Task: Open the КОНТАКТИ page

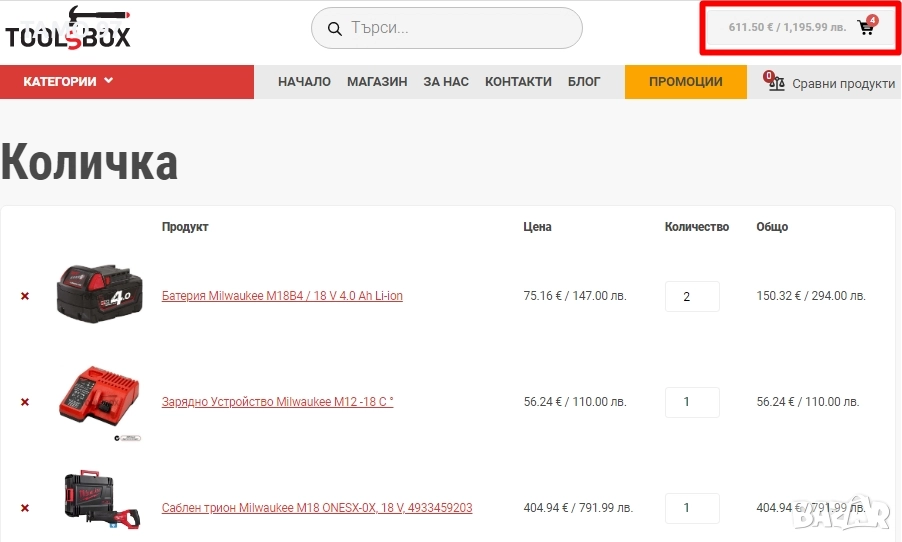Action: [518, 82]
